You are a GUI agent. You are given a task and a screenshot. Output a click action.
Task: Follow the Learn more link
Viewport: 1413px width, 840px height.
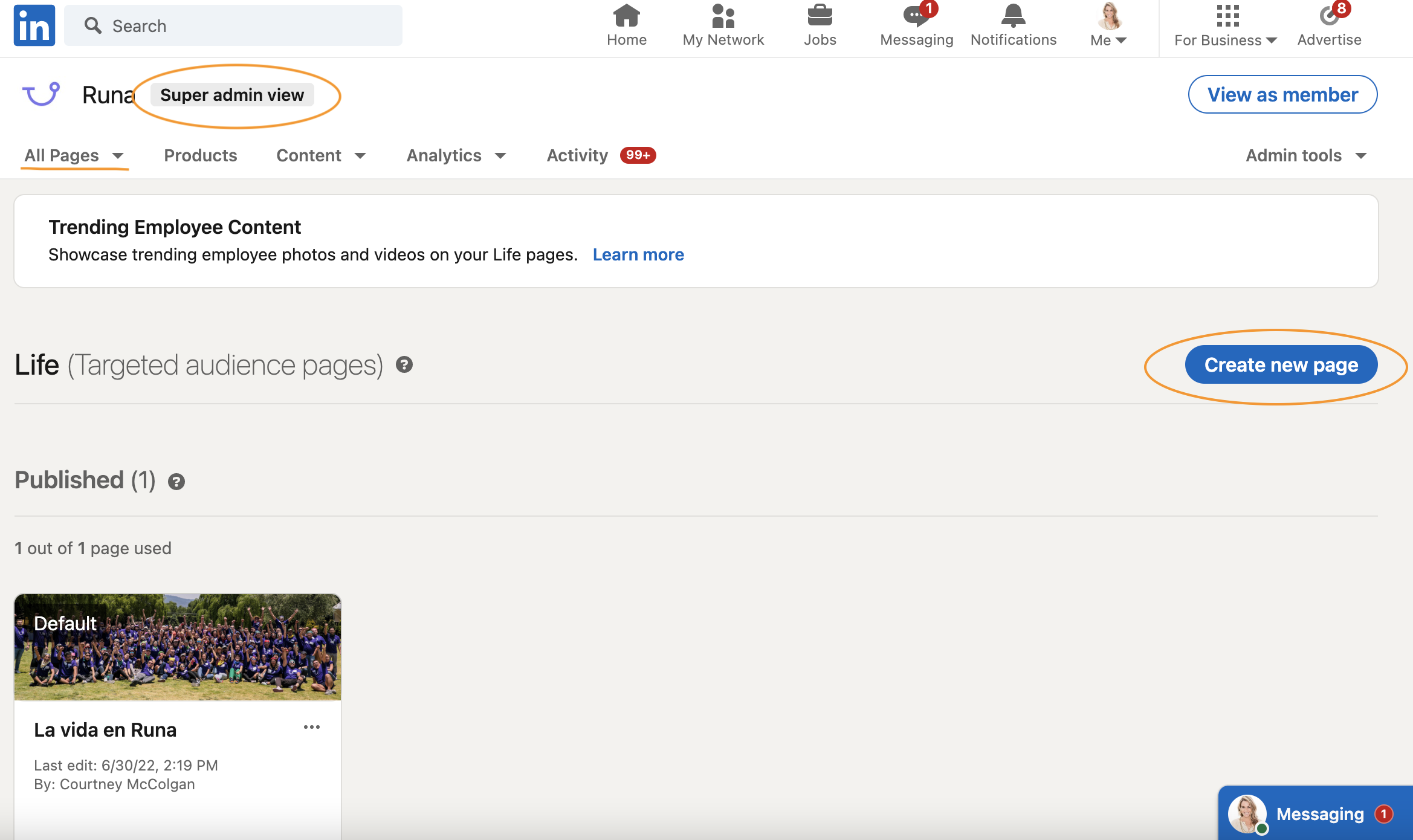638,254
